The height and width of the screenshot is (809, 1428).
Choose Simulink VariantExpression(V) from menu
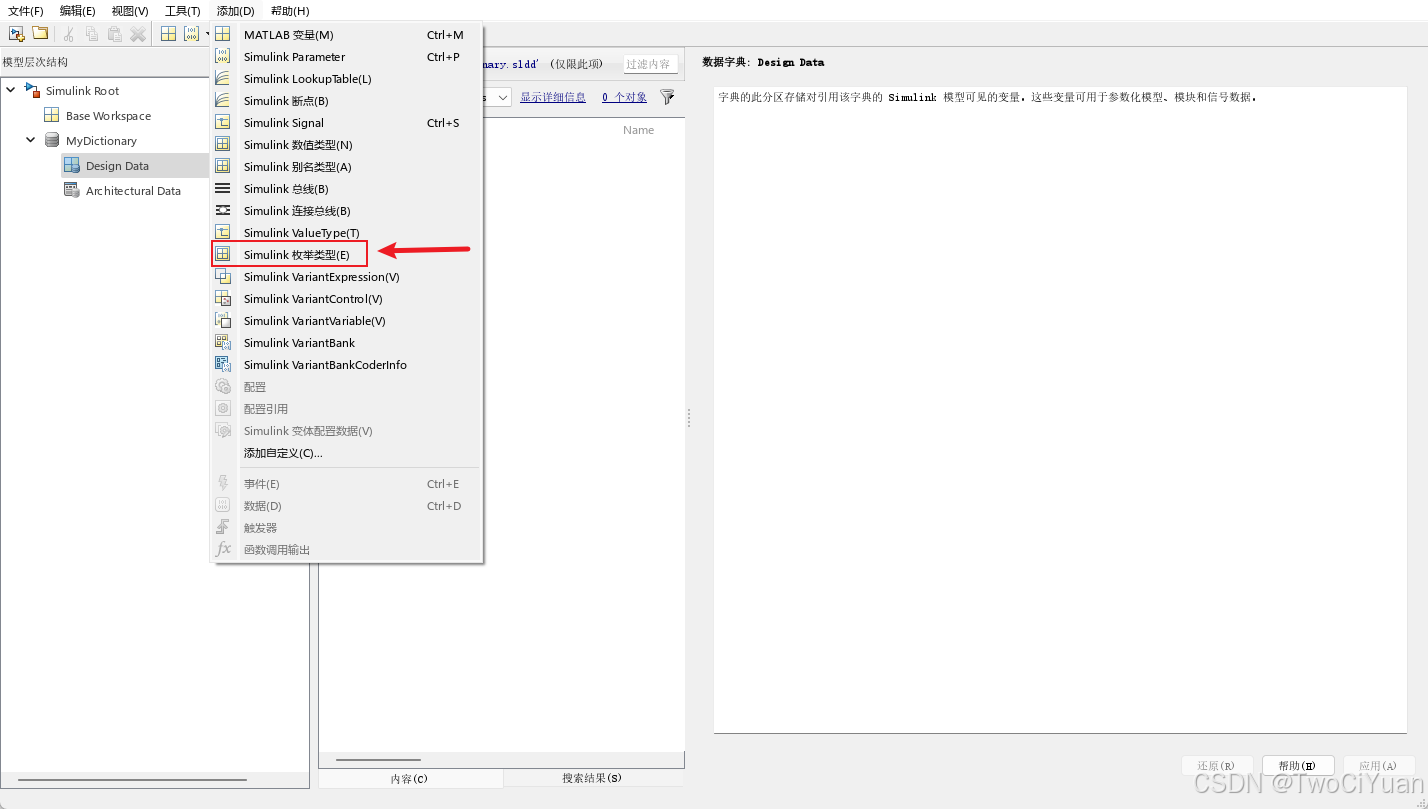[346, 276]
